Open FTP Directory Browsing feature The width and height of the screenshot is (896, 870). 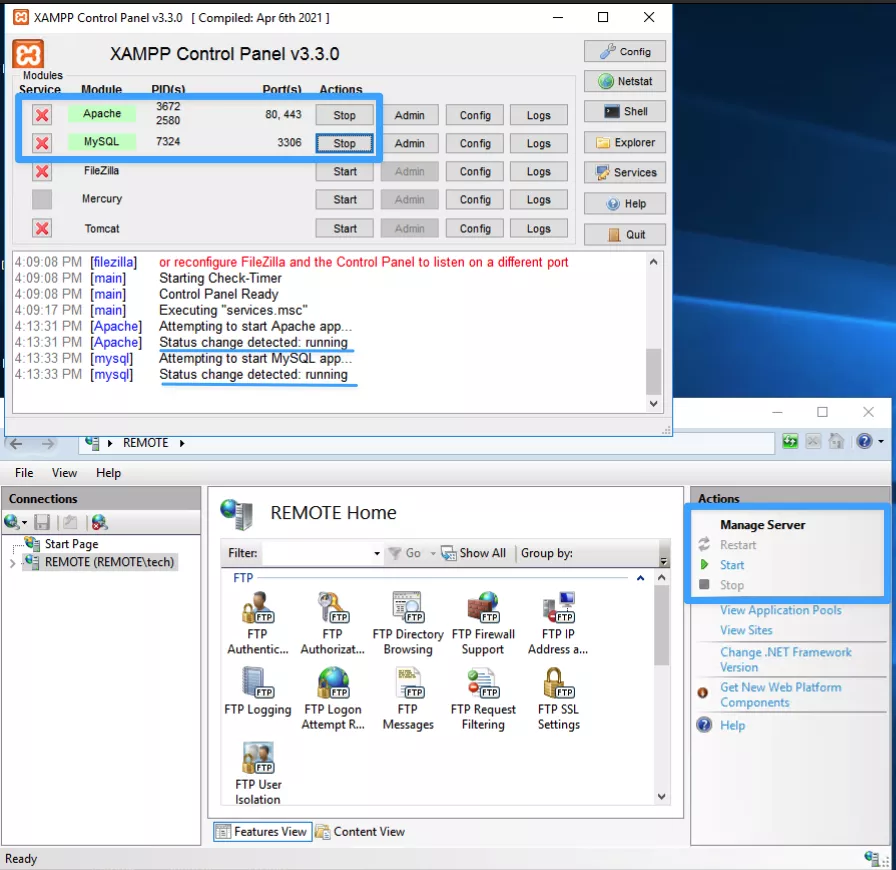pos(408,620)
